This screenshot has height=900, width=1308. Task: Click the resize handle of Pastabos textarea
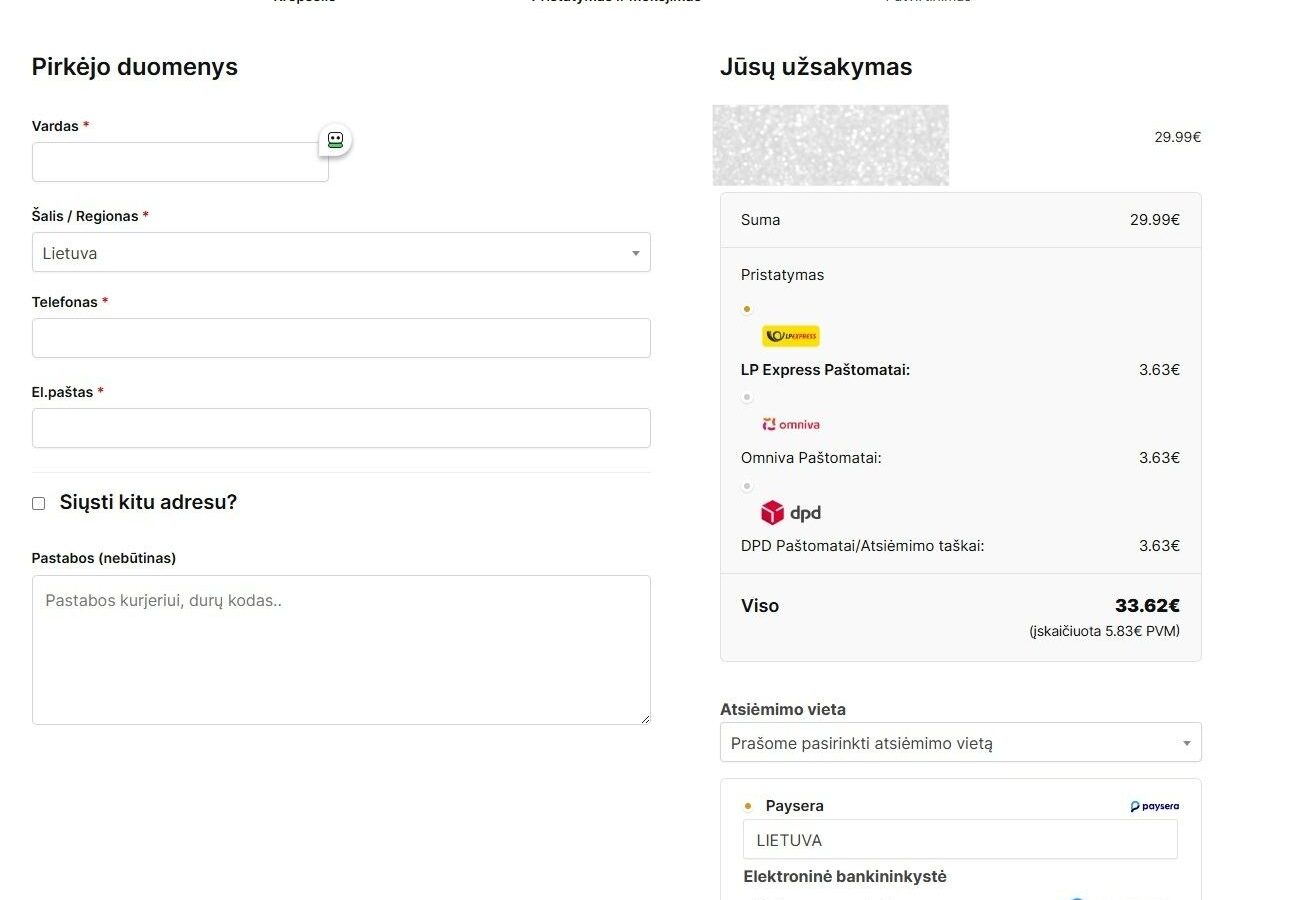[x=644, y=718]
